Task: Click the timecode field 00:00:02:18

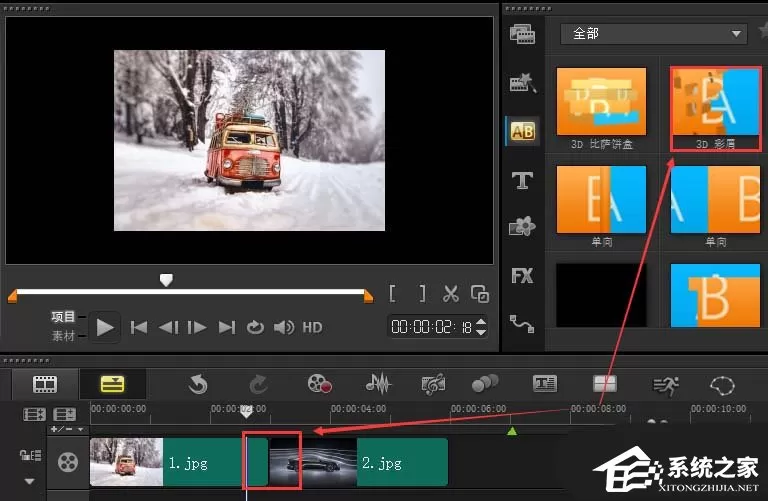Action: (x=432, y=327)
